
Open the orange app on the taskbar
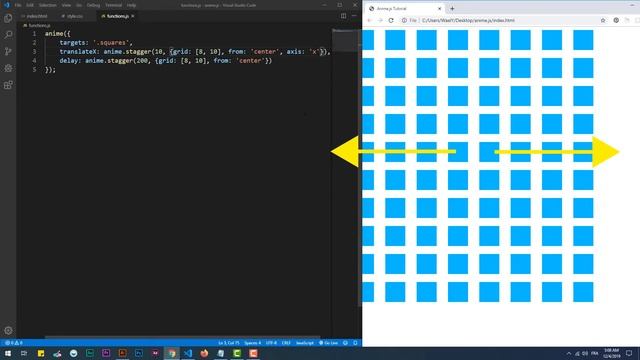[253, 353]
